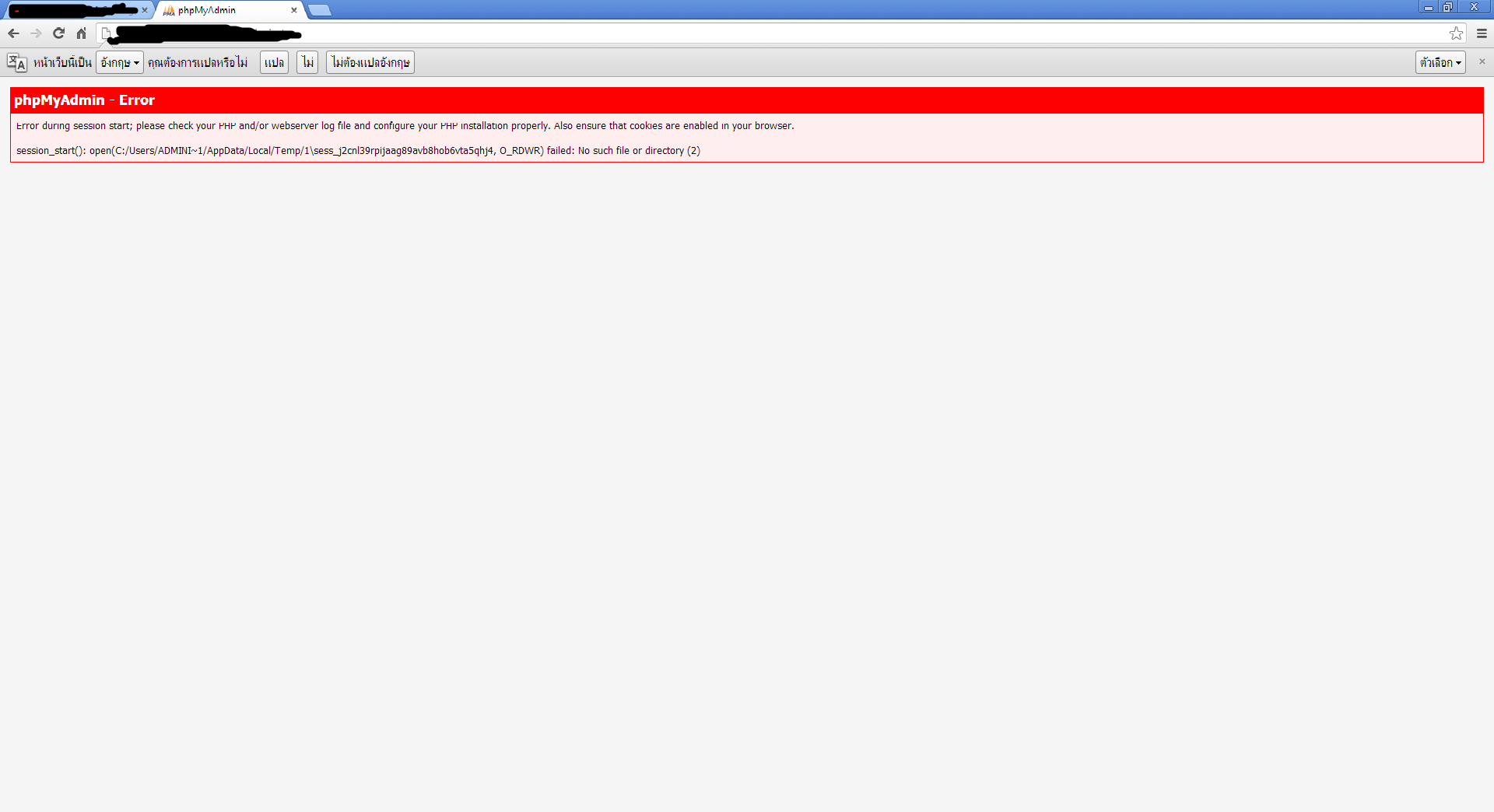The height and width of the screenshot is (812, 1494).
Task: Click the แปล translate button
Action: (x=274, y=62)
